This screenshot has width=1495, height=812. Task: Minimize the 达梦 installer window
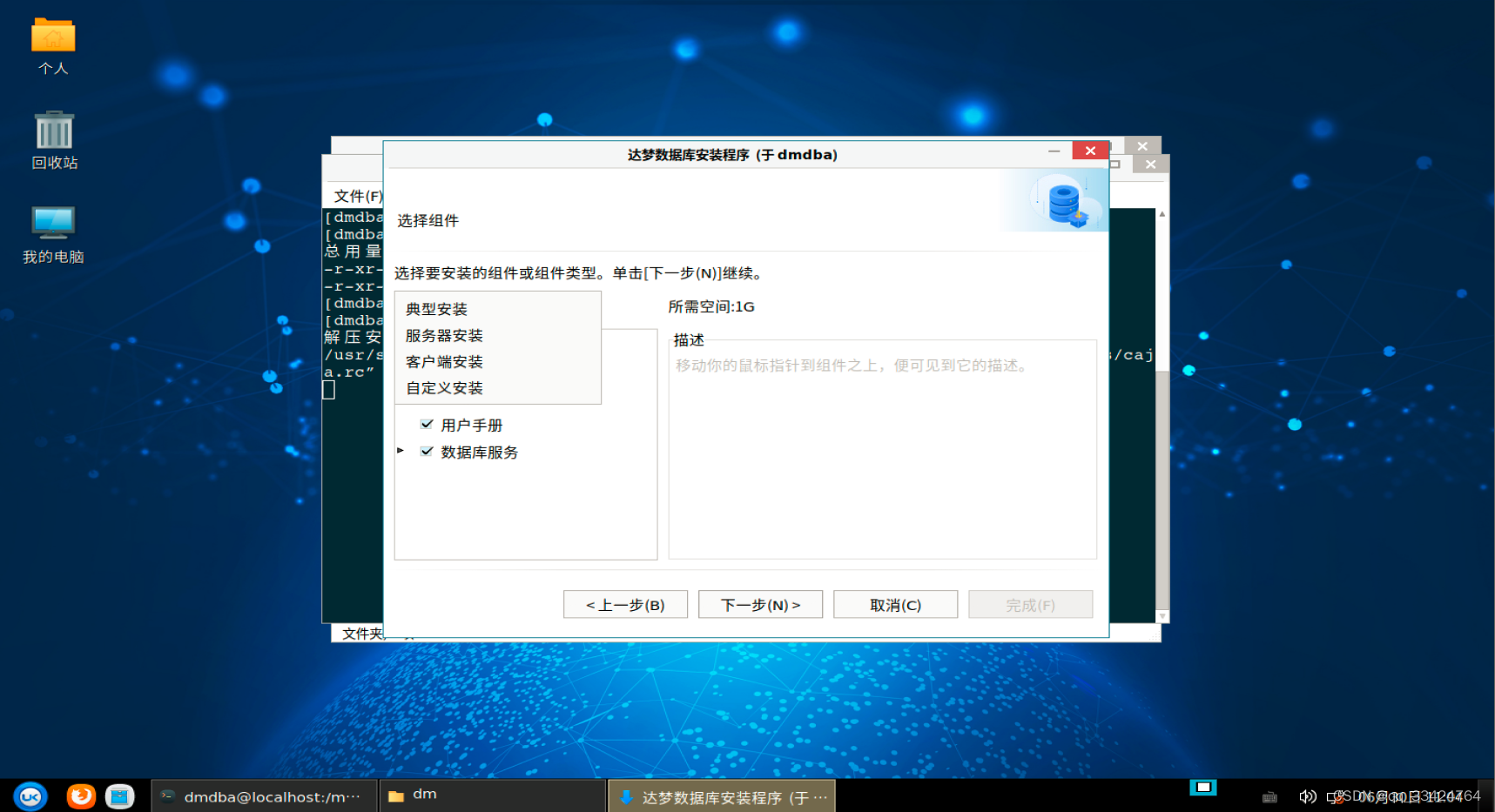coord(1054,151)
